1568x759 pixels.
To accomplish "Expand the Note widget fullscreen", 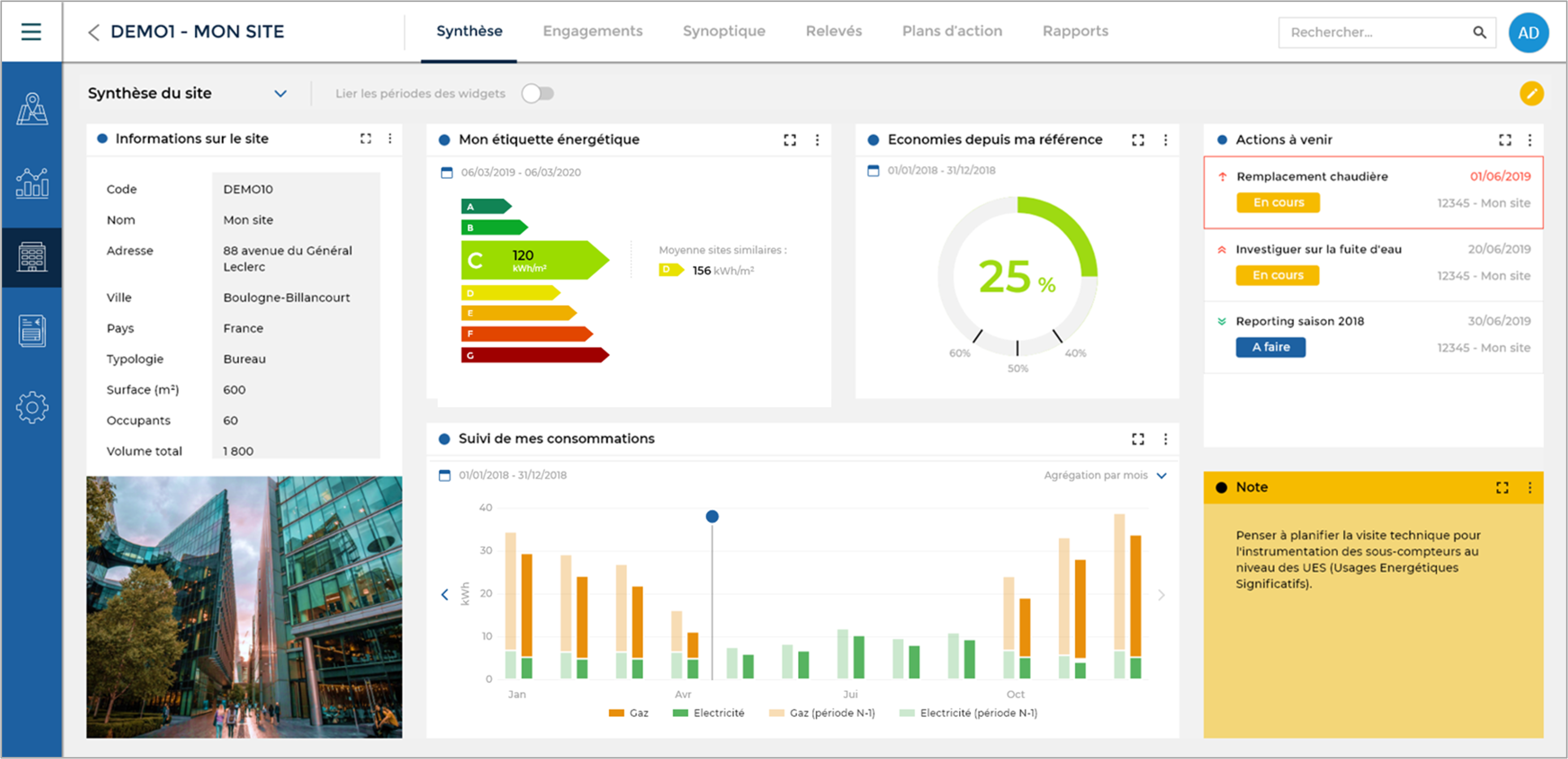I will pyautogui.click(x=1502, y=487).
